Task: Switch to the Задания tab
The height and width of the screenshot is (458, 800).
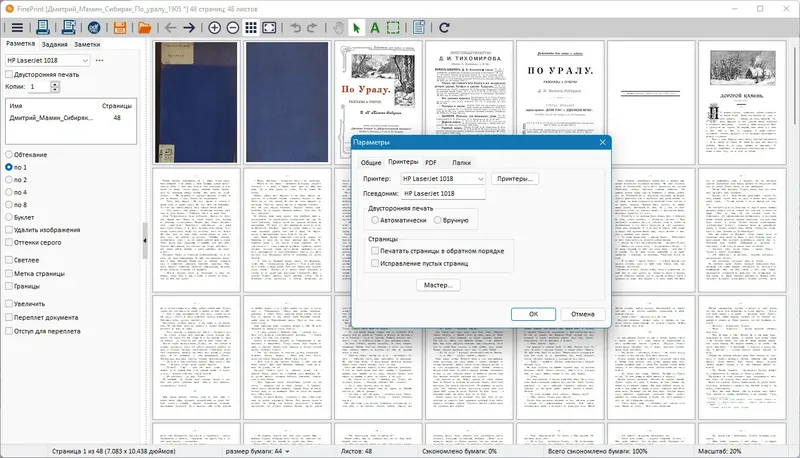Action: (55, 44)
